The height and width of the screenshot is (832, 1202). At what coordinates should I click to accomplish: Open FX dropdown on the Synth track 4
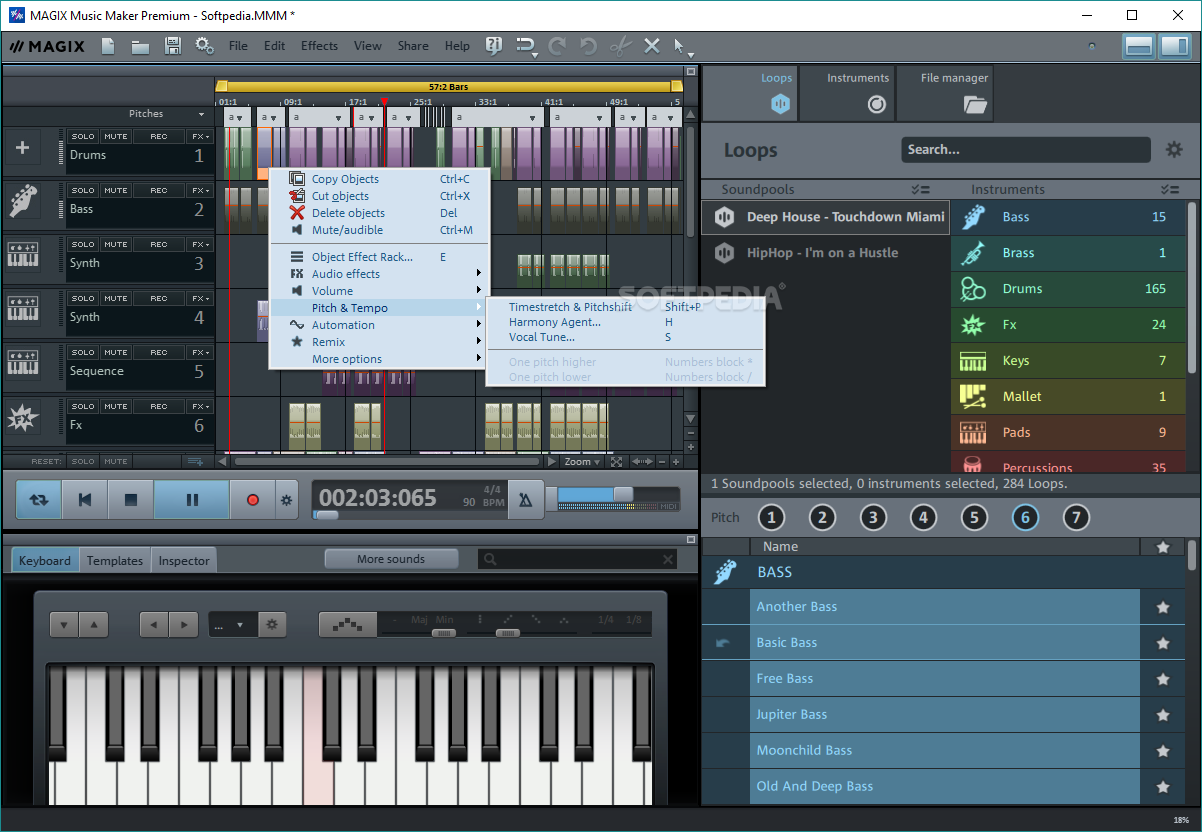click(200, 298)
